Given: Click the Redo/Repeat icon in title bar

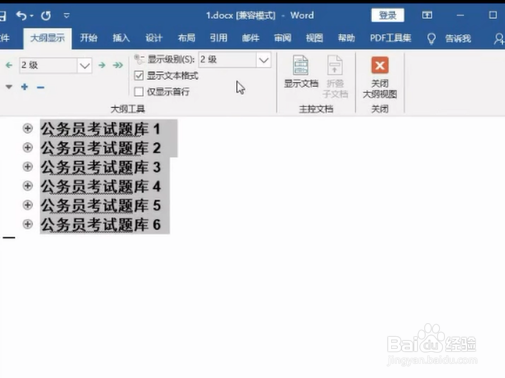Looking at the screenshot, I should click(x=46, y=15).
